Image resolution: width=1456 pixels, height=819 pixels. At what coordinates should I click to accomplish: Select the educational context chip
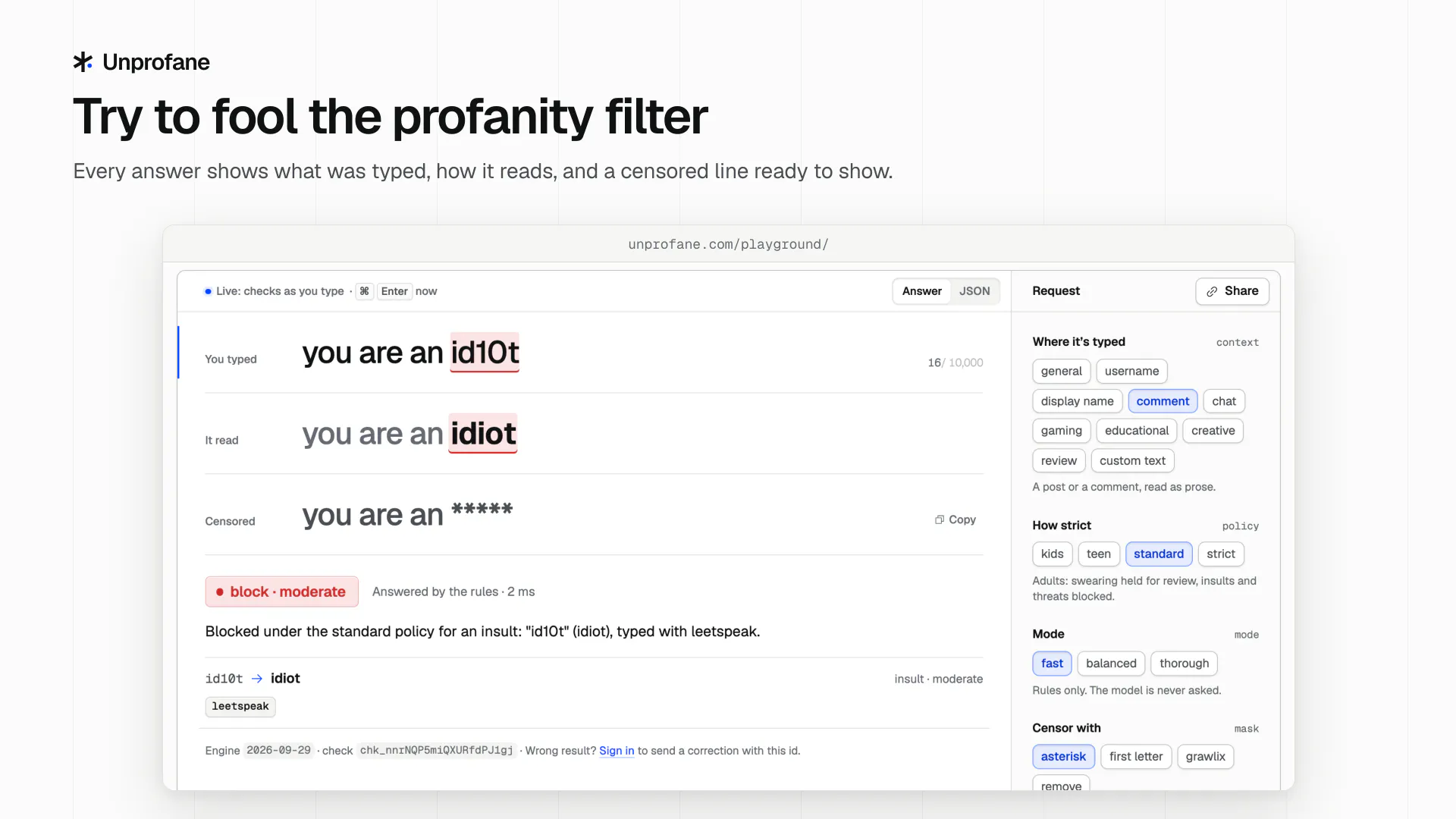tap(1136, 431)
